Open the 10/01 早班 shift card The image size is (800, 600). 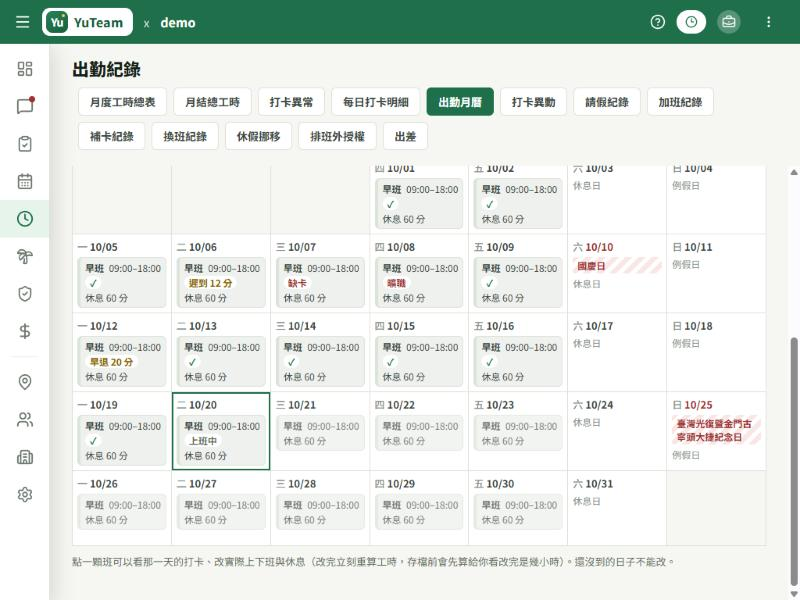[x=419, y=204]
